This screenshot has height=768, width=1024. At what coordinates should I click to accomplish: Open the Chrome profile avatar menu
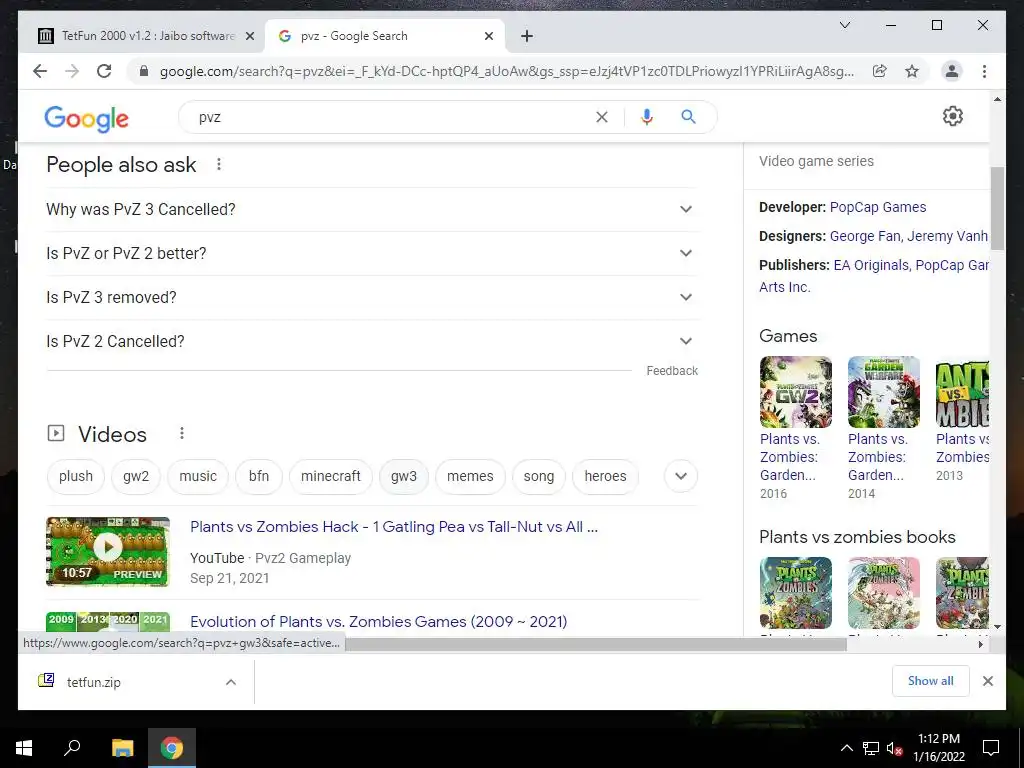click(952, 71)
